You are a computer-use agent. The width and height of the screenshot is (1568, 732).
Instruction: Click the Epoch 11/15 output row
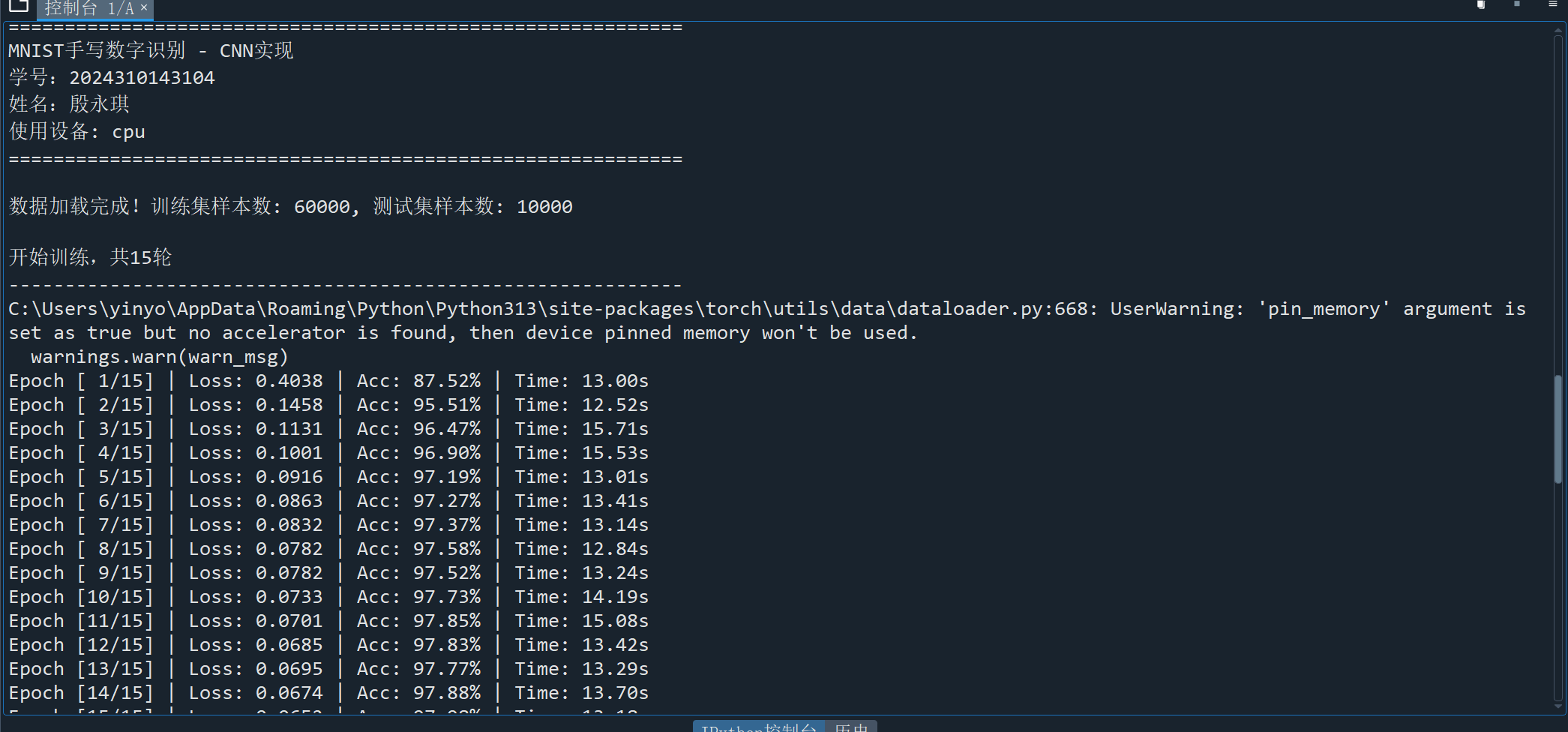point(328,620)
